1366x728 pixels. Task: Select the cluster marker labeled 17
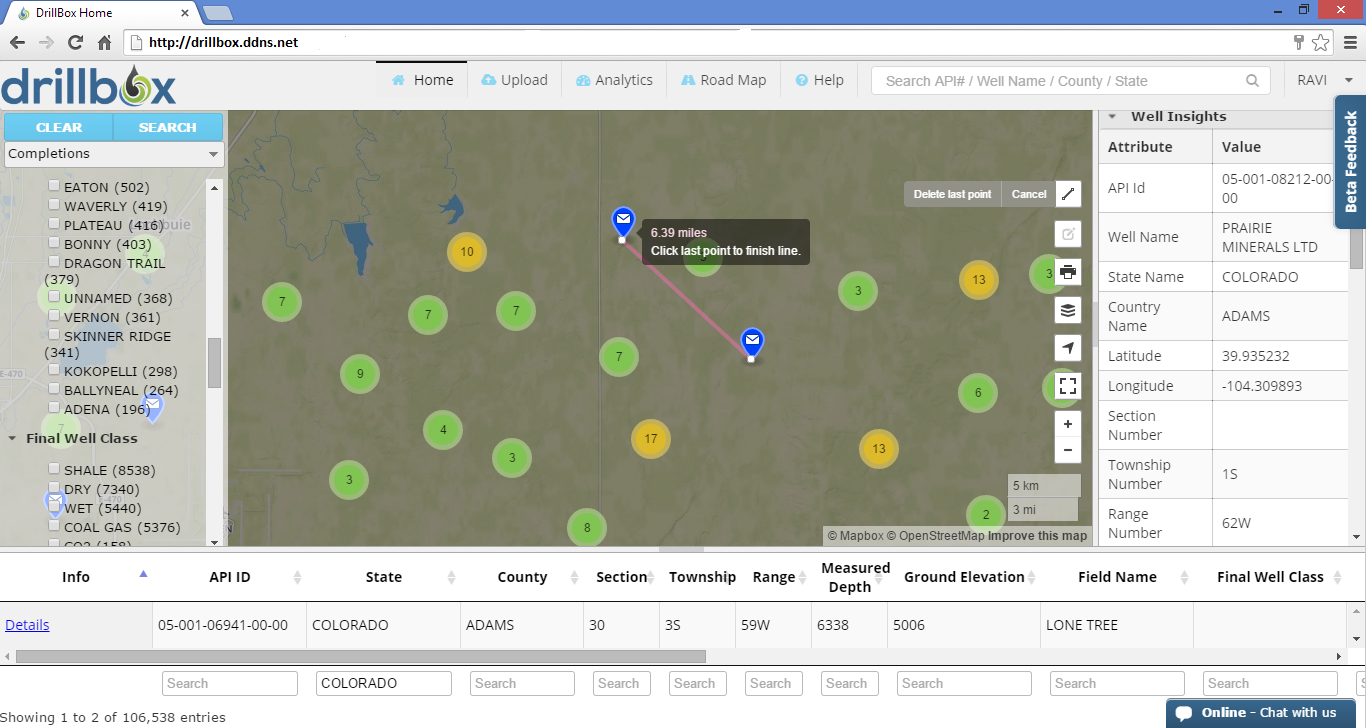pos(651,438)
